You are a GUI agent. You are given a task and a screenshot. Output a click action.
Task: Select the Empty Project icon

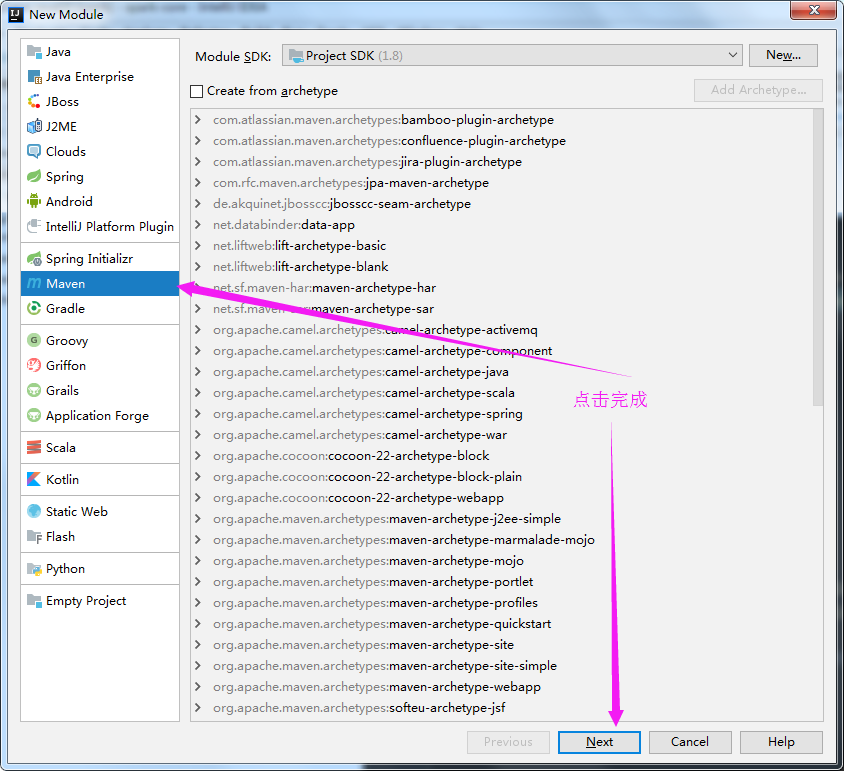(x=34, y=600)
